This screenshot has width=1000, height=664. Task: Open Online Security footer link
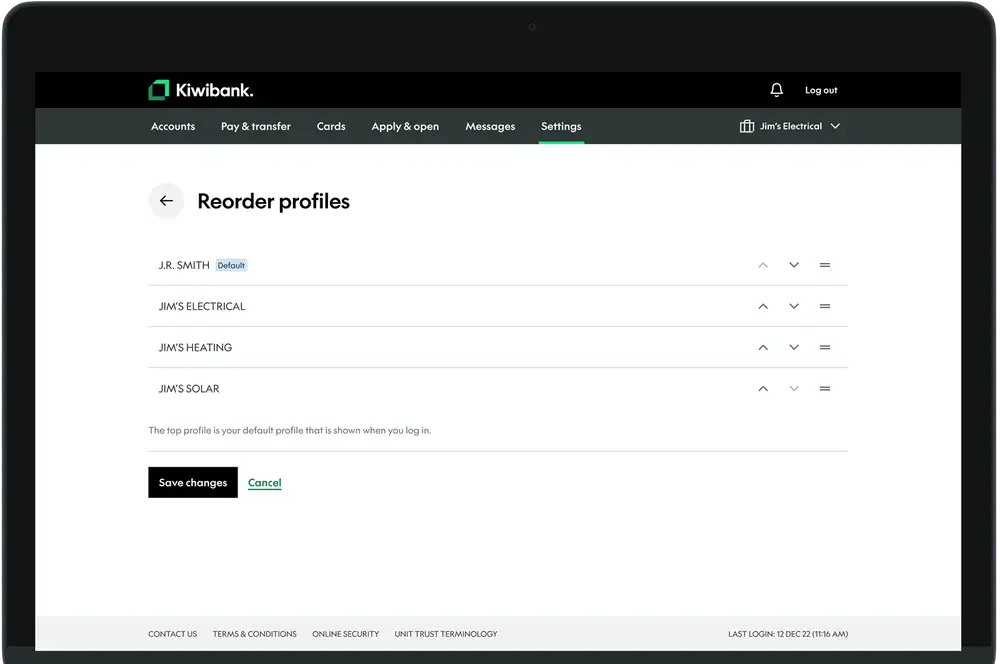point(346,634)
